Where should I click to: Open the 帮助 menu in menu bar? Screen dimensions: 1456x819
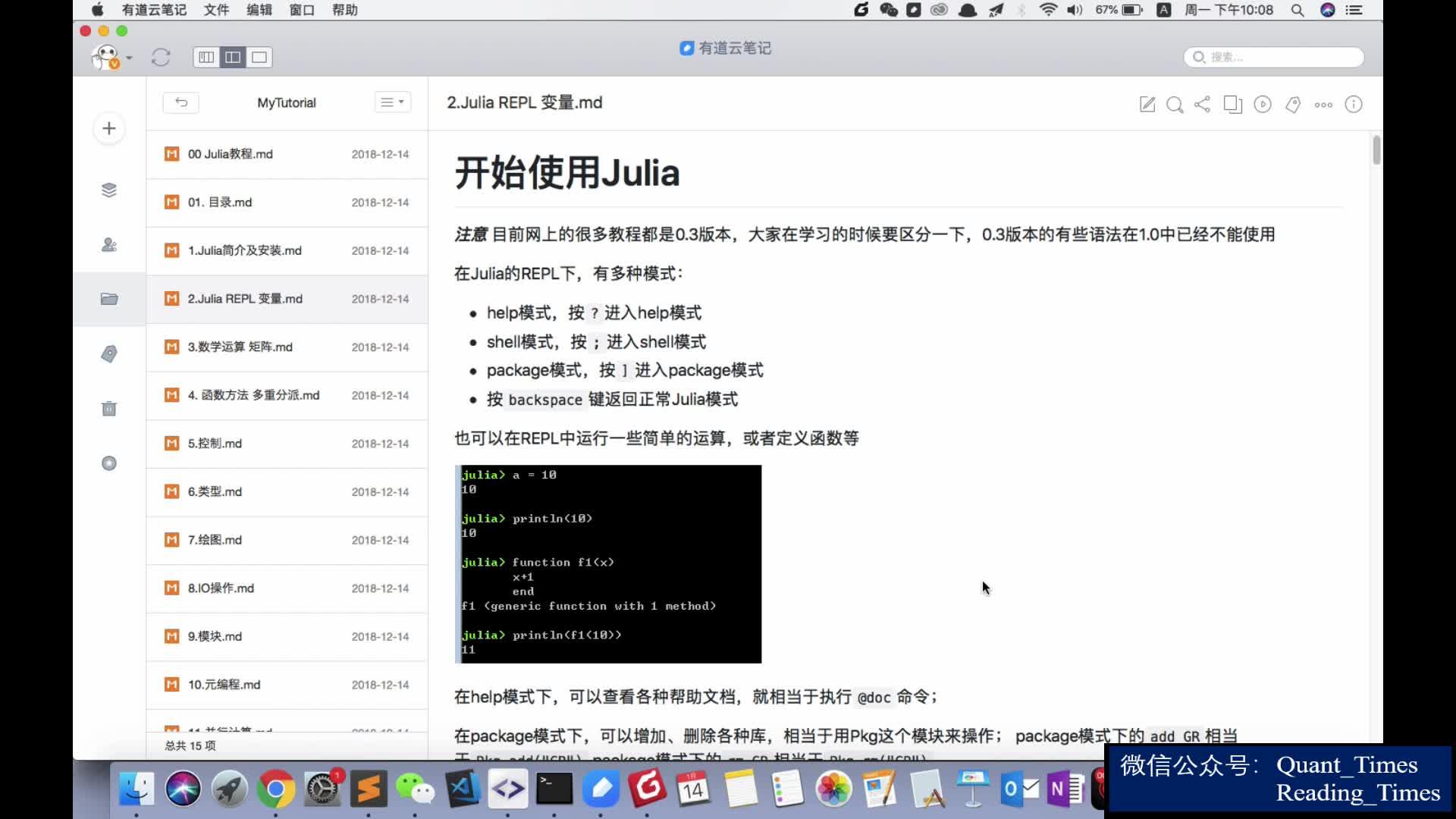click(343, 10)
